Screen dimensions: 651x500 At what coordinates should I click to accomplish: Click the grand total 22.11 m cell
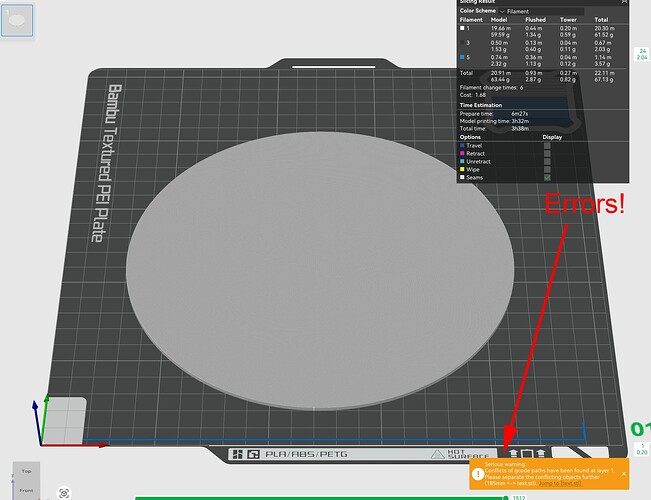tap(604, 73)
